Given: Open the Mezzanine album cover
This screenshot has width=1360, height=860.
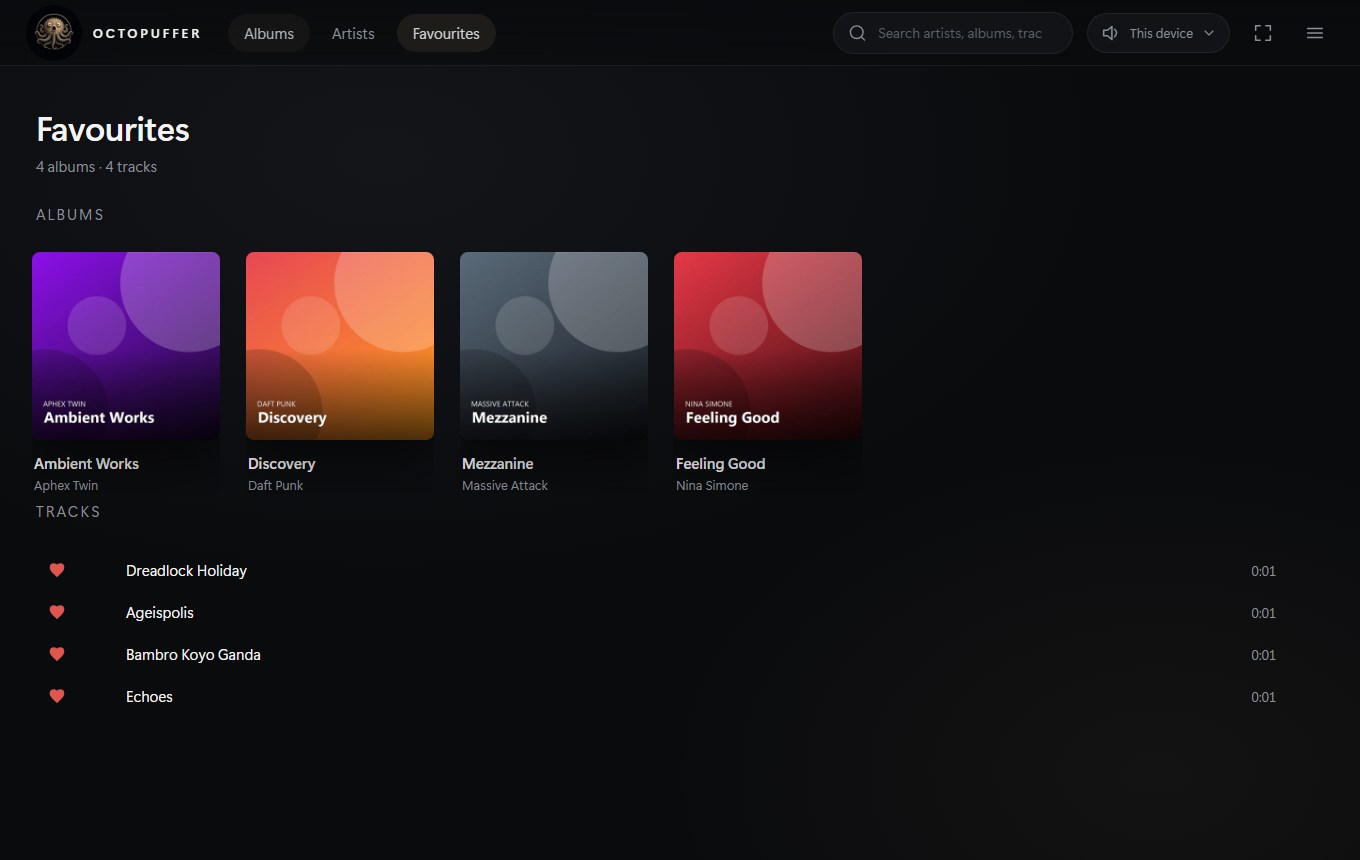Looking at the screenshot, I should coord(554,346).
